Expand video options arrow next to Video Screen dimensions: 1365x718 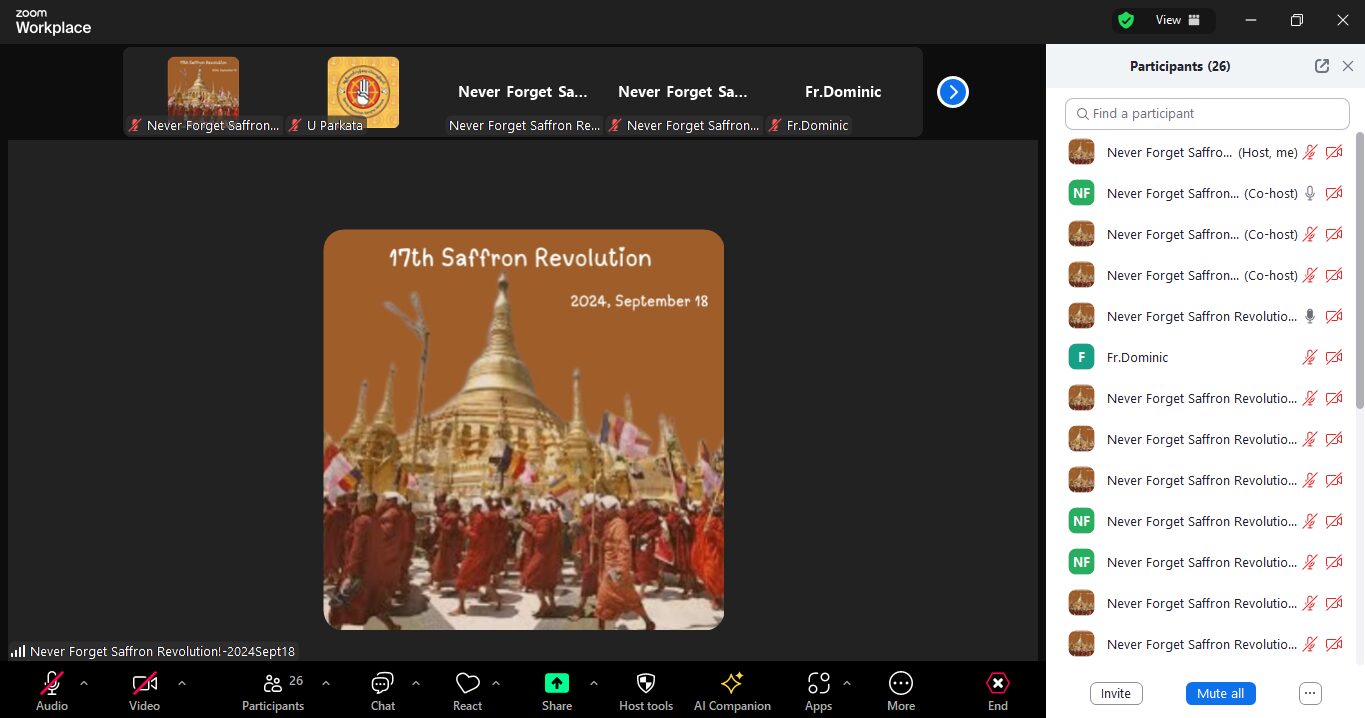[182, 683]
